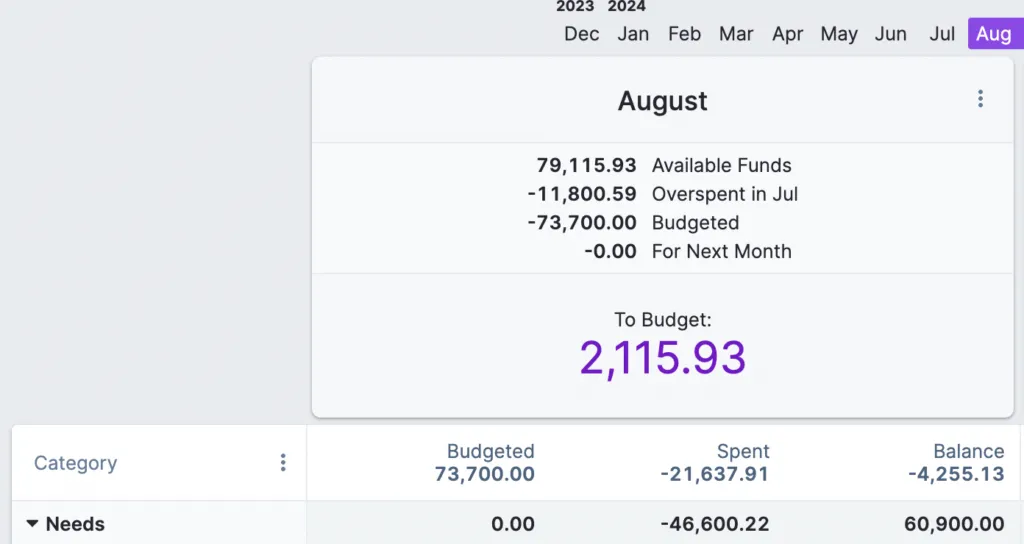
Task: Switch to the Dec 2023 month
Action: coord(581,34)
